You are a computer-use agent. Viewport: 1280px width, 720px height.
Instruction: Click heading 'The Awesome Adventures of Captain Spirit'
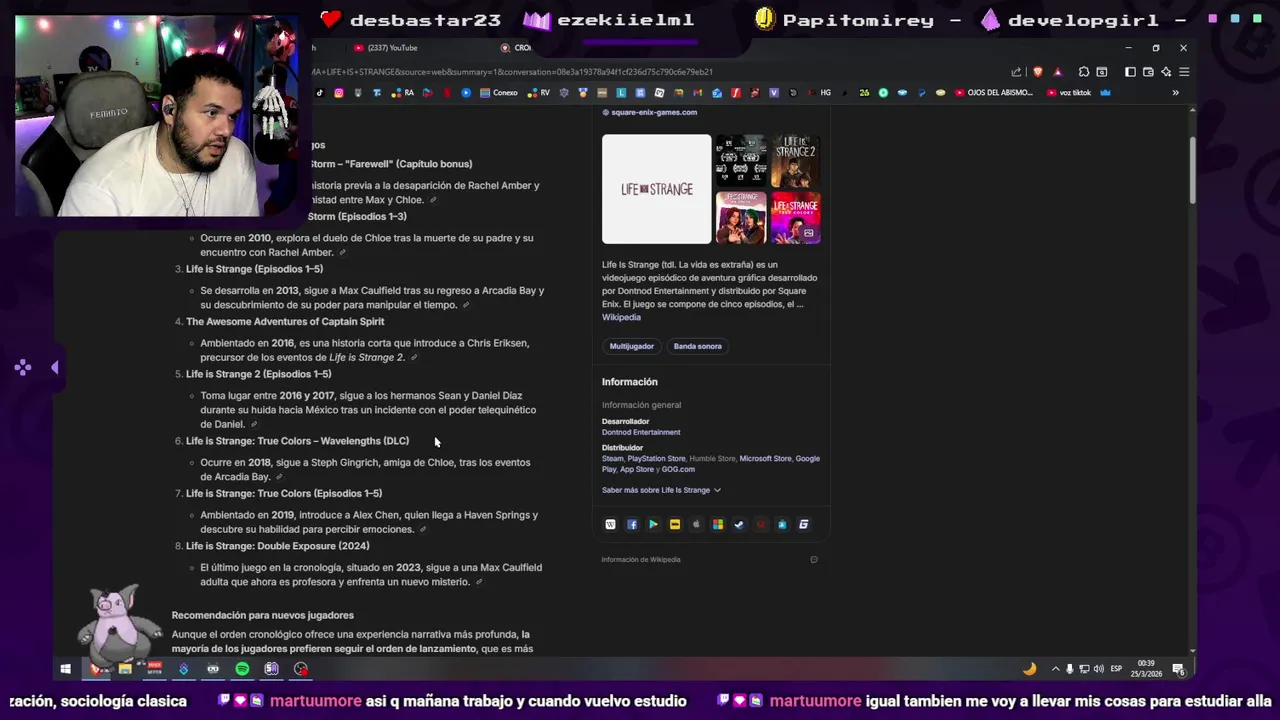click(x=285, y=322)
